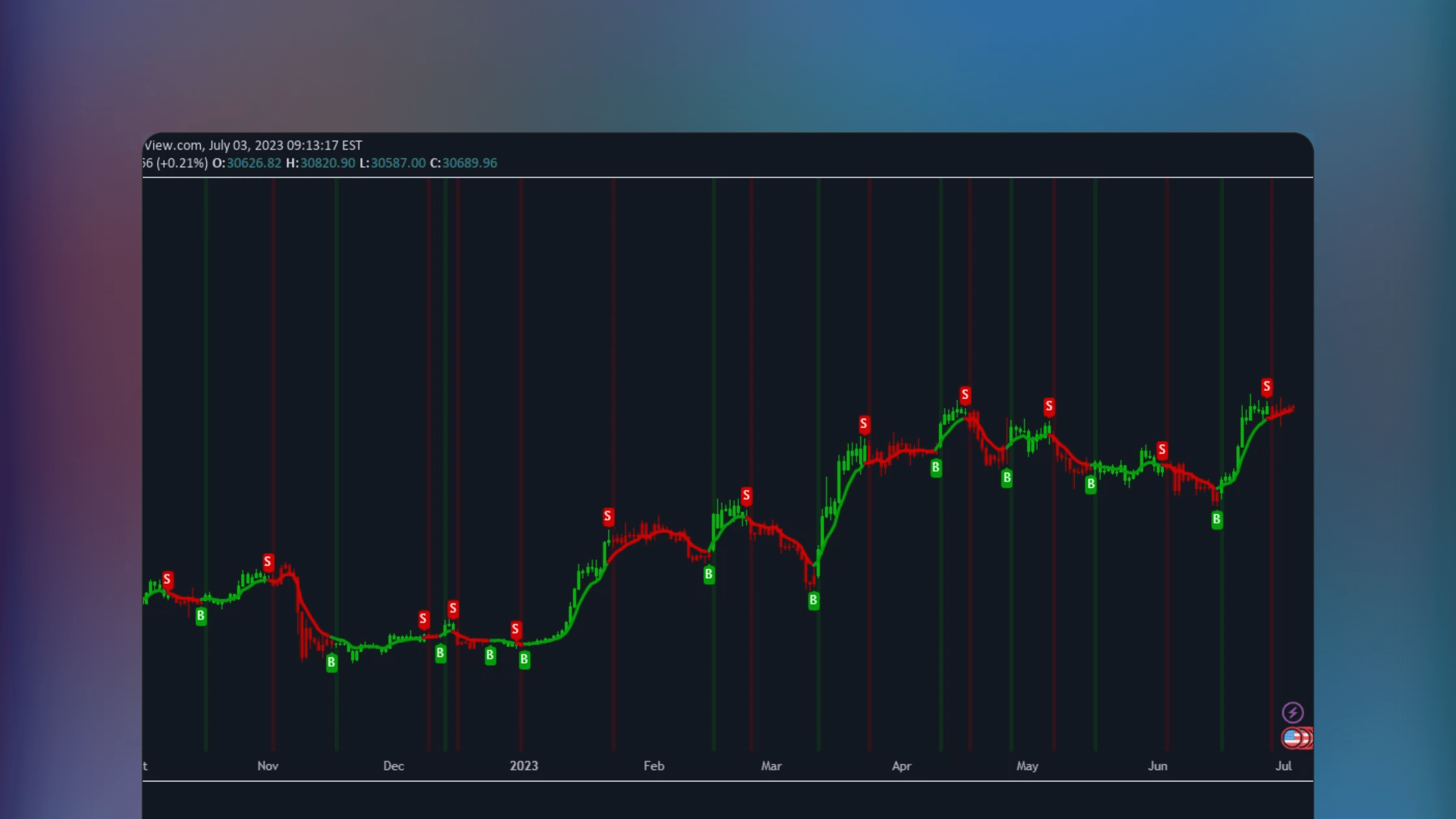Click the Buy marker just before May

point(1007,478)
